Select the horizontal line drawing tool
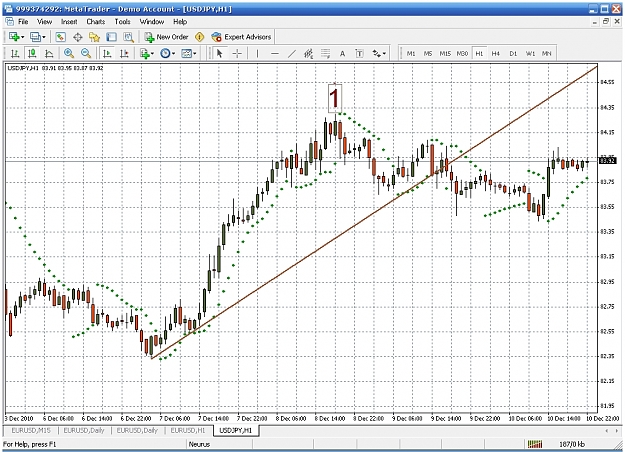This screenshot has width=625, height=452. click(275, 53)
